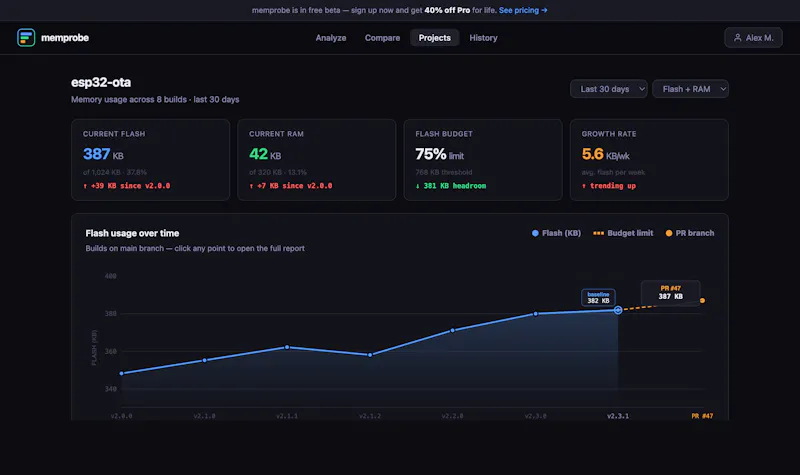Open the History tab
The image size is (800, 475).
tap(483, 38)
